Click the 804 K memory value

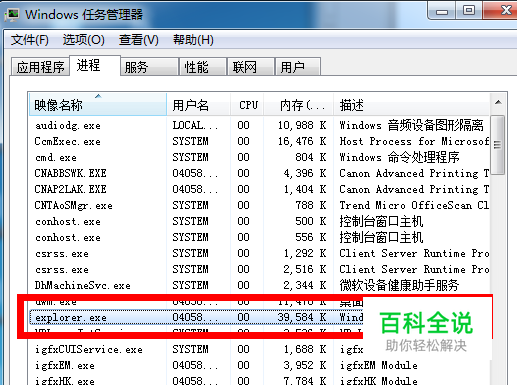point(311,157)
